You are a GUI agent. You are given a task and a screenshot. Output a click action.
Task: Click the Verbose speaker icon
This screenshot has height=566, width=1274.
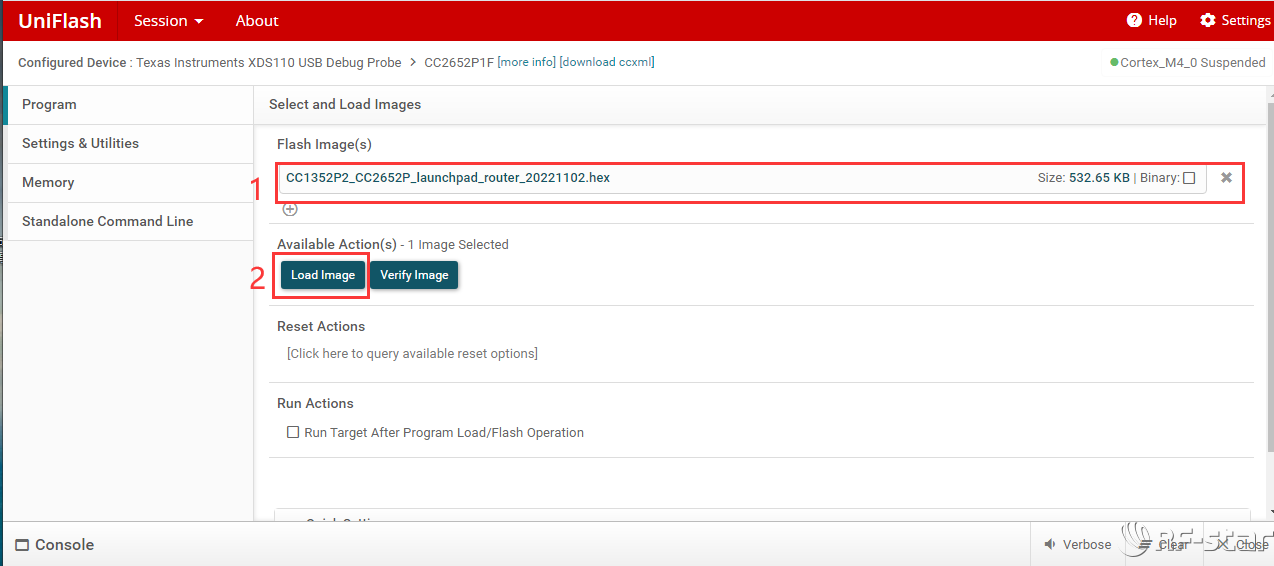coord(1050,545)
